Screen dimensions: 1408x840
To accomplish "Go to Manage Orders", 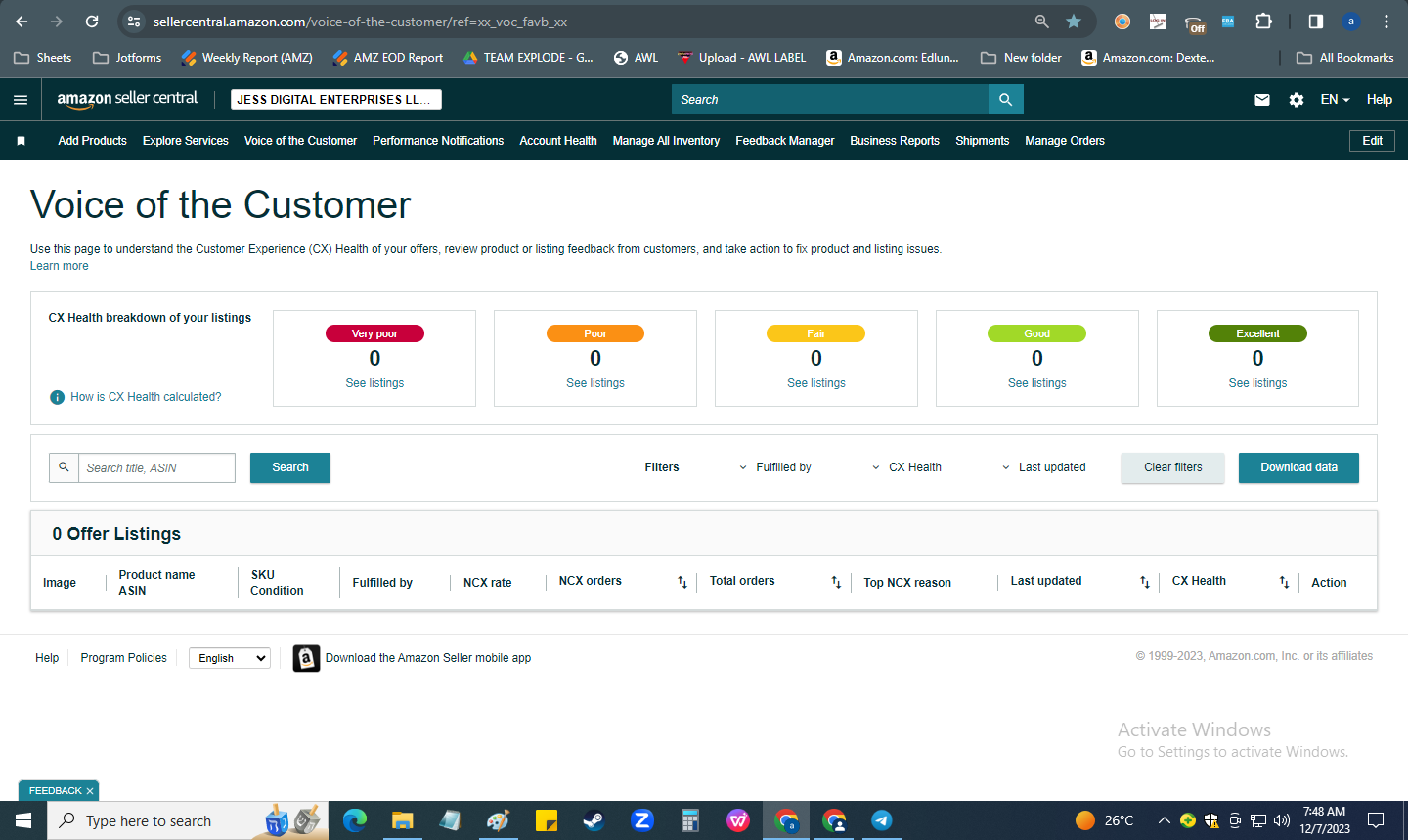I will coord(1065,141).
